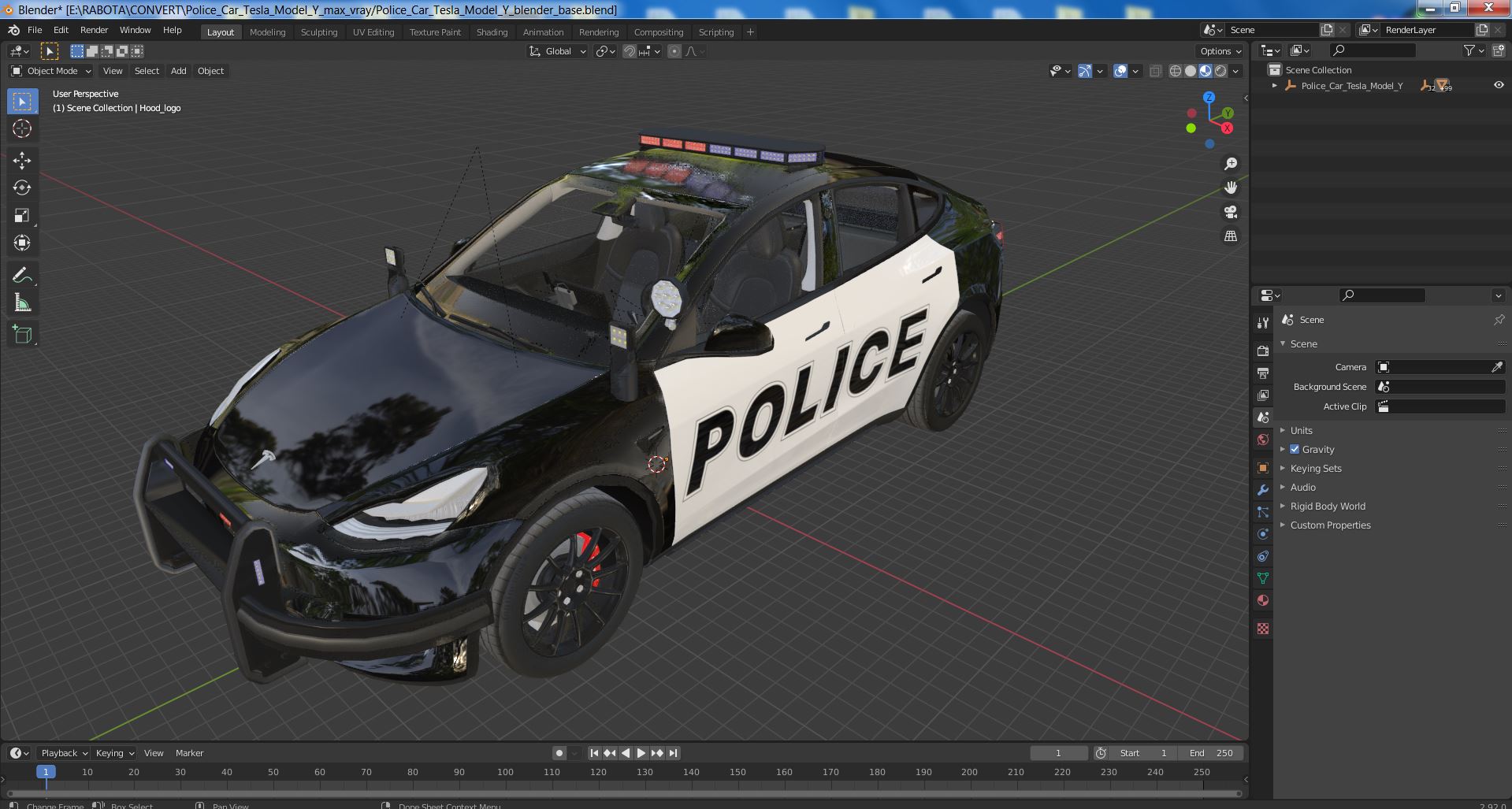This screenshot has height=809, width=1512.
Task: Click the viewport zoom magnifier icon
Action: tap(1231, 164)
